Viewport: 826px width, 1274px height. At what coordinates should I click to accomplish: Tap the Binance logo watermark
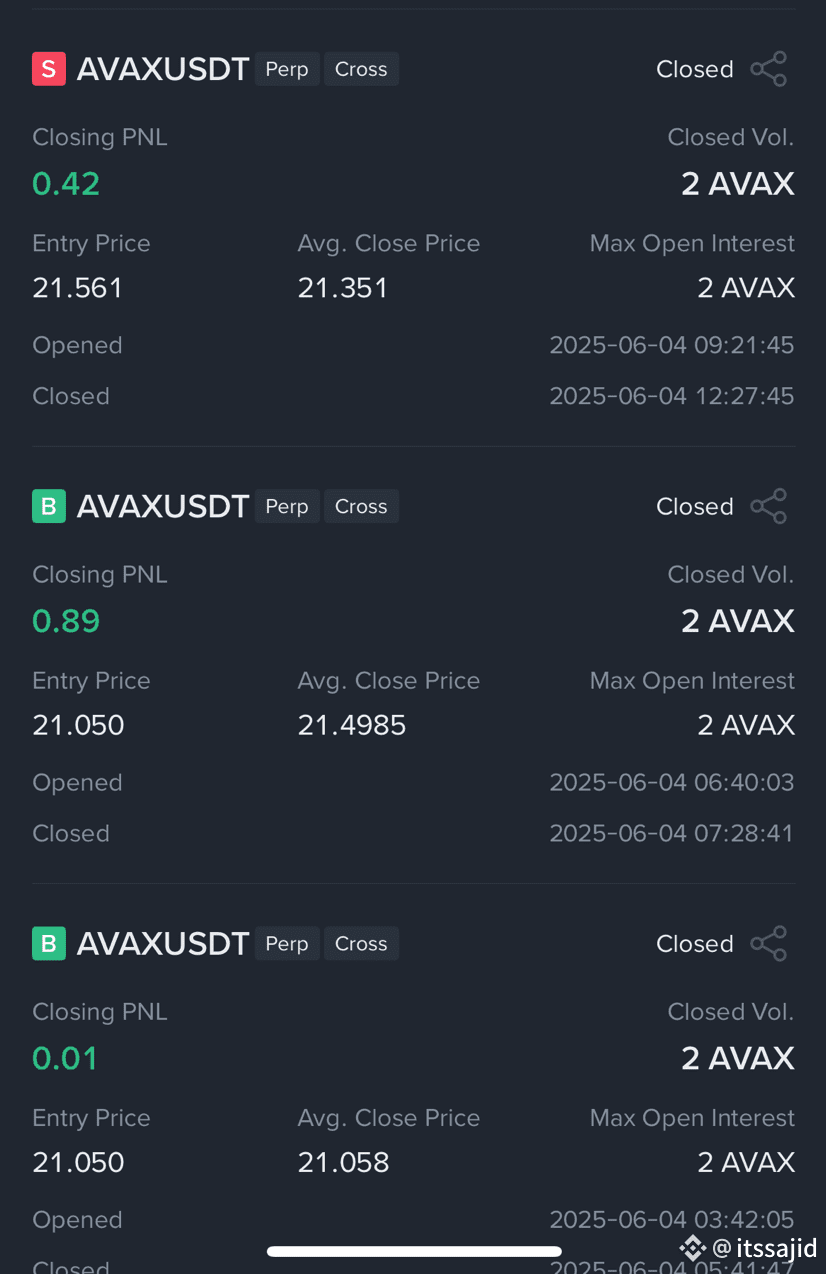point(693,1248)
